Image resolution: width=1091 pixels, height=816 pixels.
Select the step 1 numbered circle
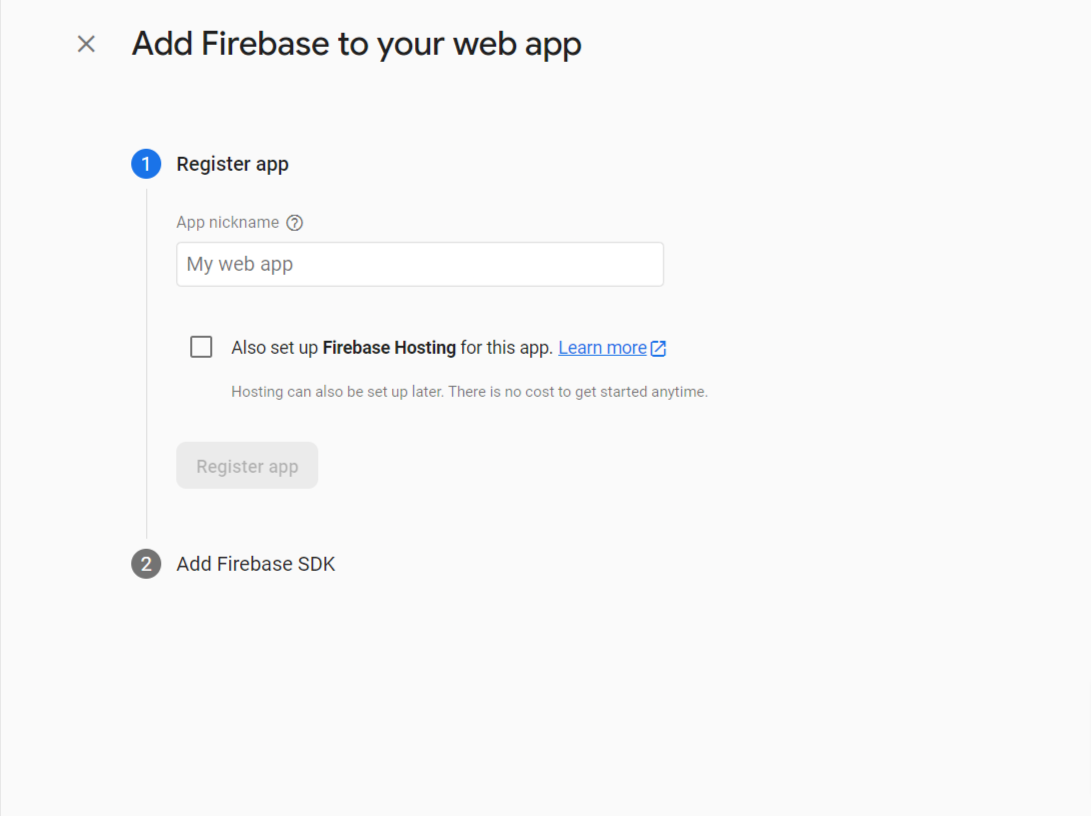pos(146,164)
